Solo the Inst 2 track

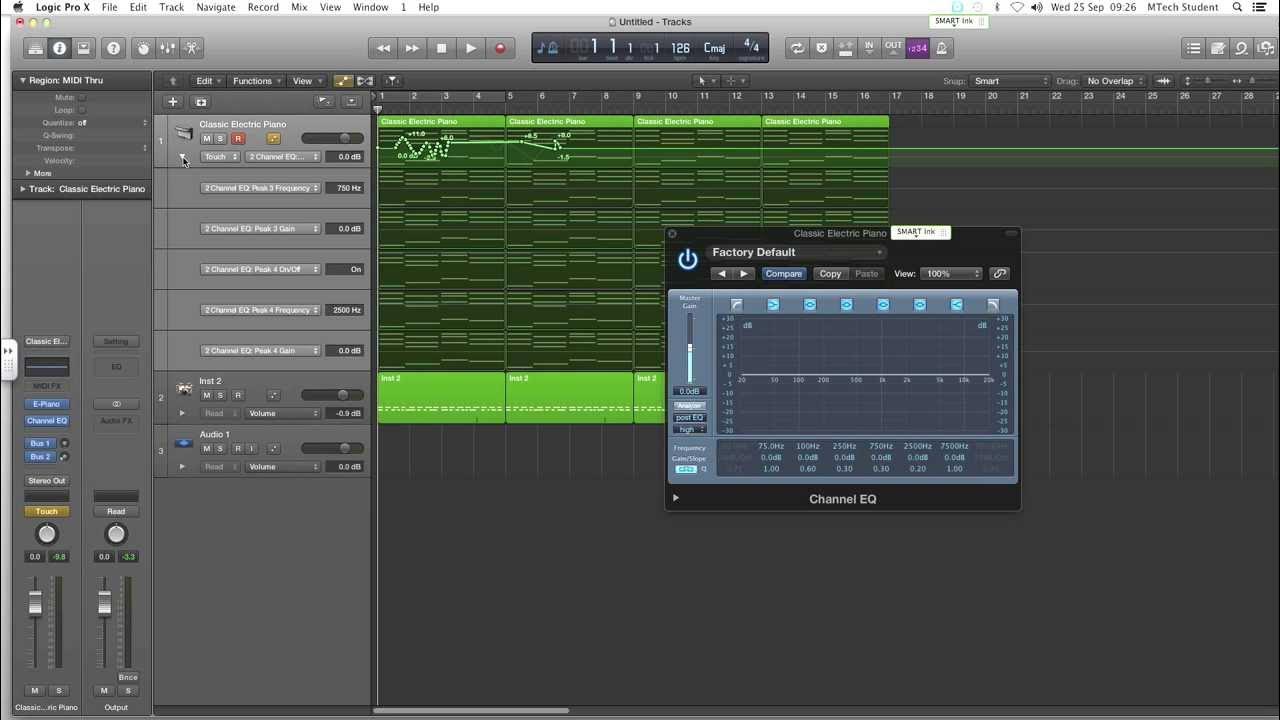click(220, 395)
